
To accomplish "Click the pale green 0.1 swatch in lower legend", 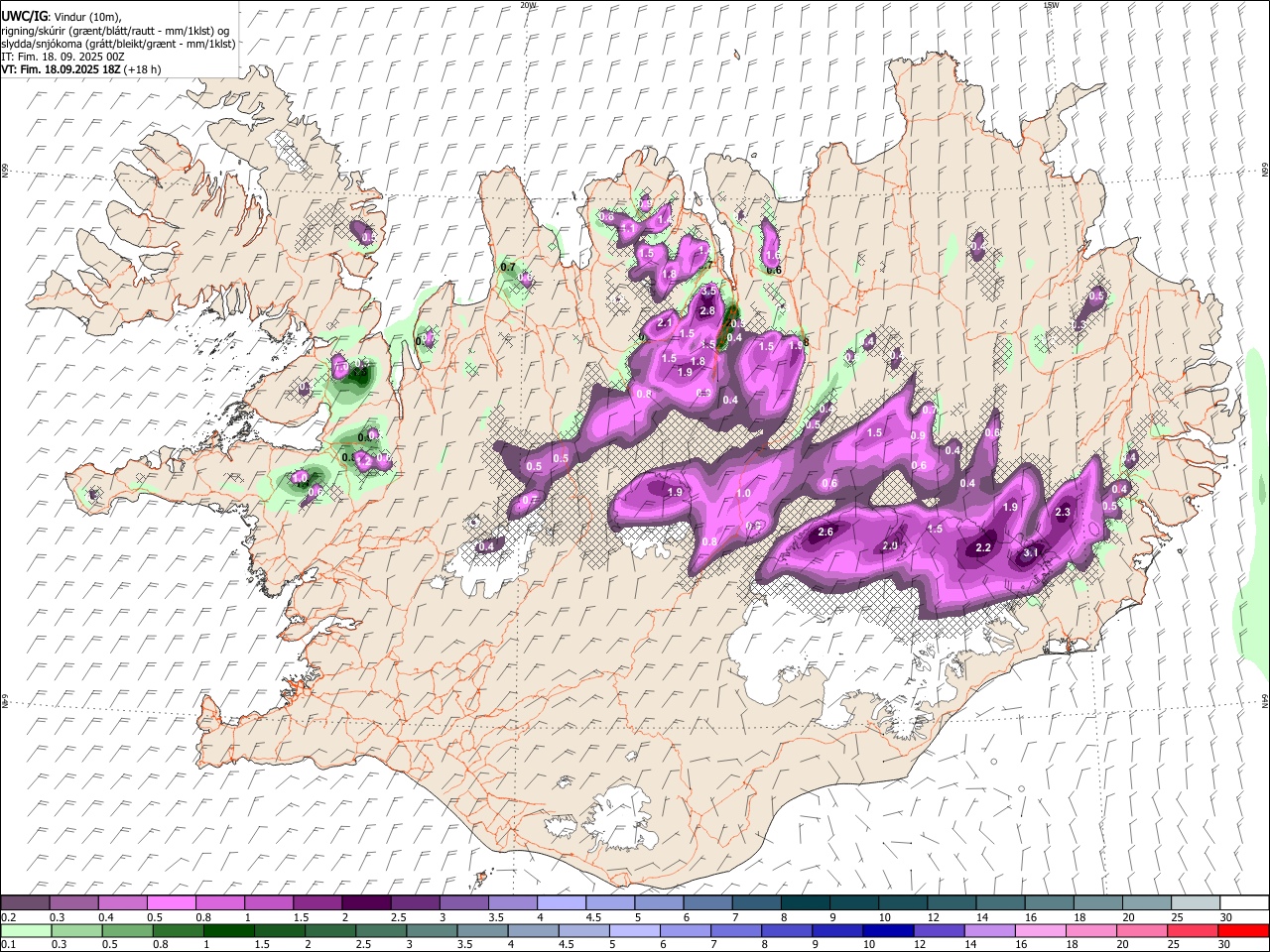I will click(26, 930).
